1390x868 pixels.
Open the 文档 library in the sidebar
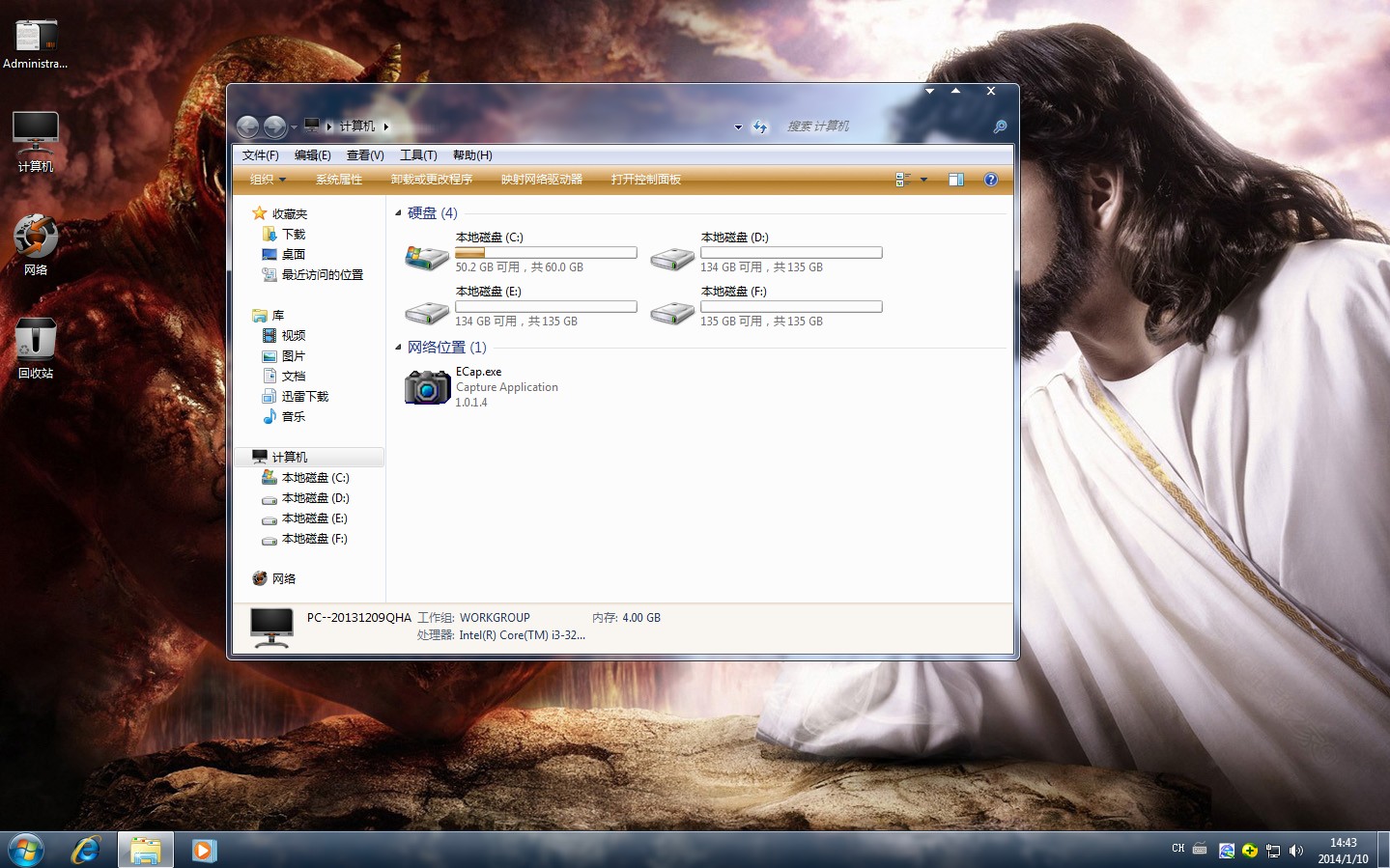284,377
